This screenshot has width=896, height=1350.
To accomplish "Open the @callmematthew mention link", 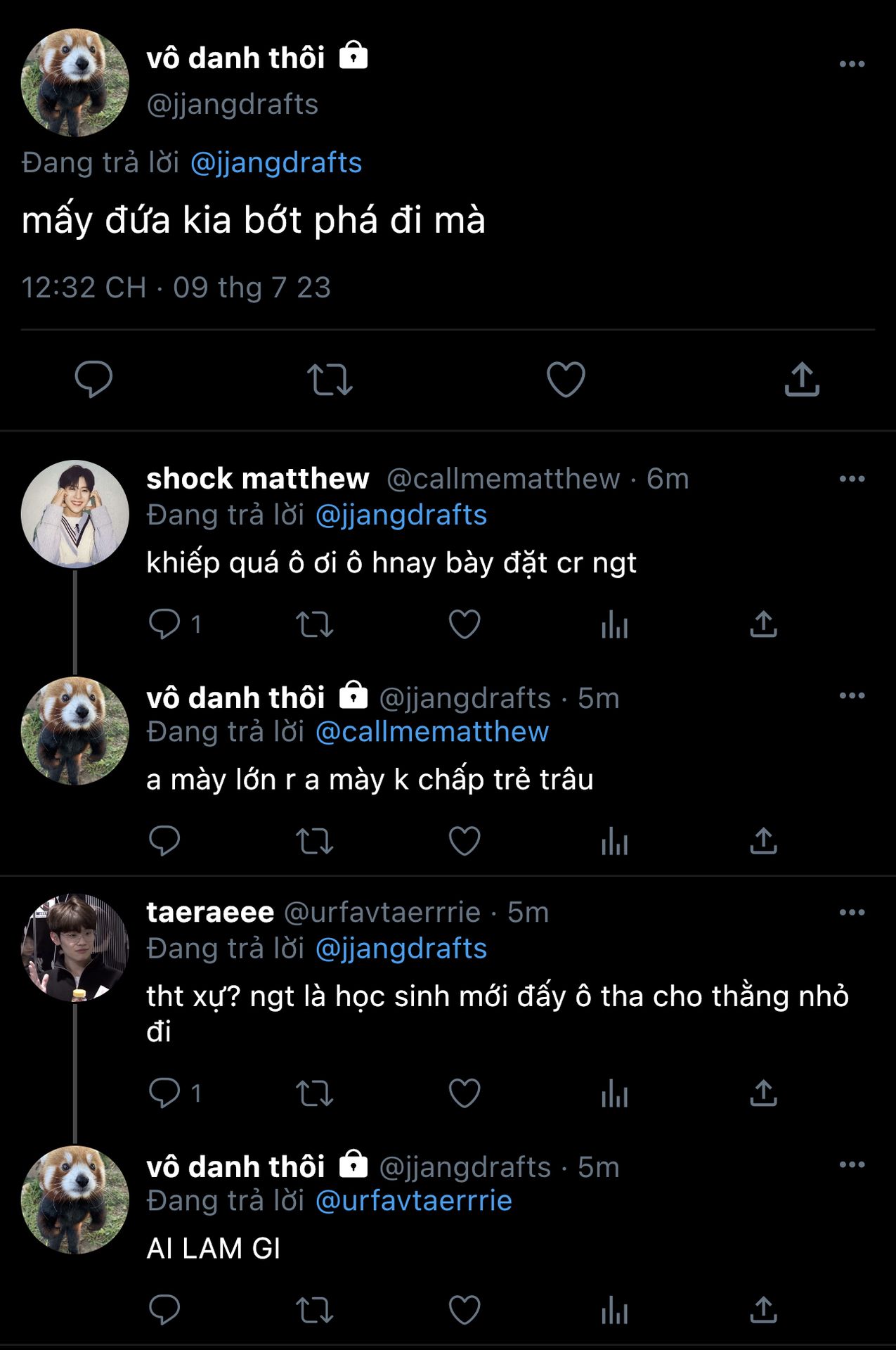I will (x=432, y=732).
